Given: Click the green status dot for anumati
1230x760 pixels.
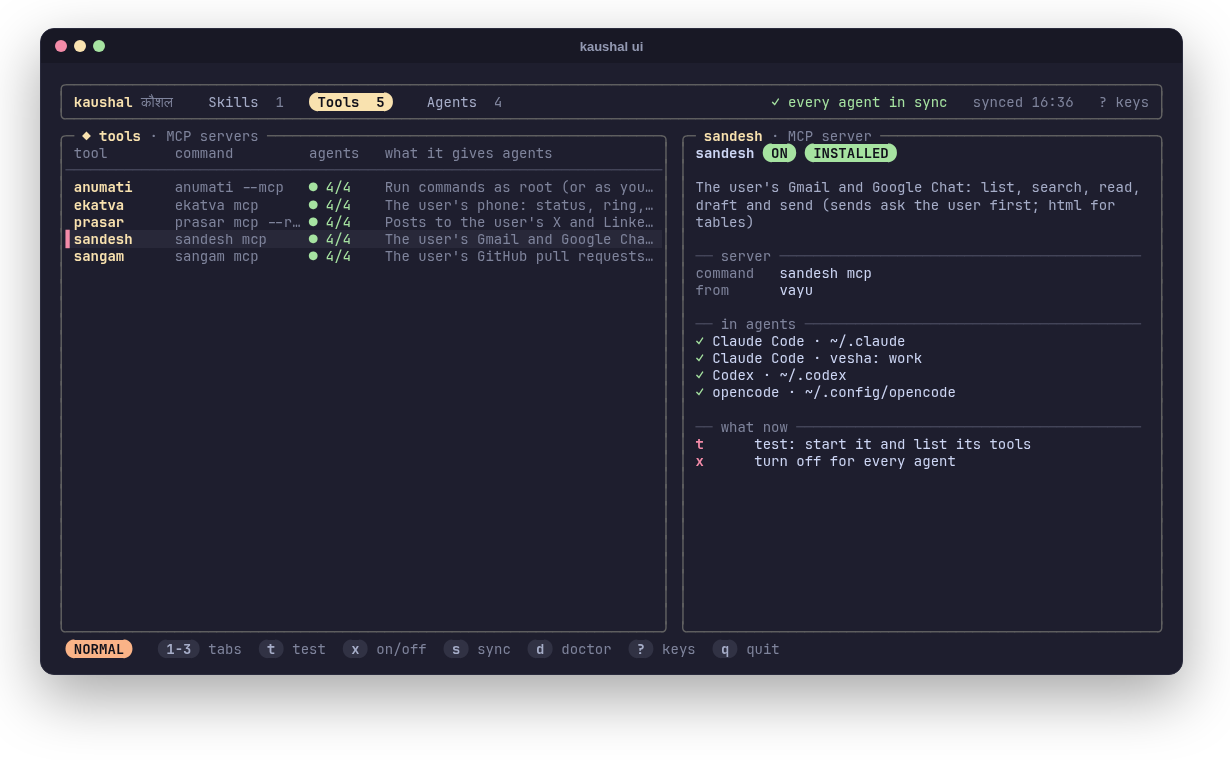Looking at the screenshot, I should pos(313,187).
